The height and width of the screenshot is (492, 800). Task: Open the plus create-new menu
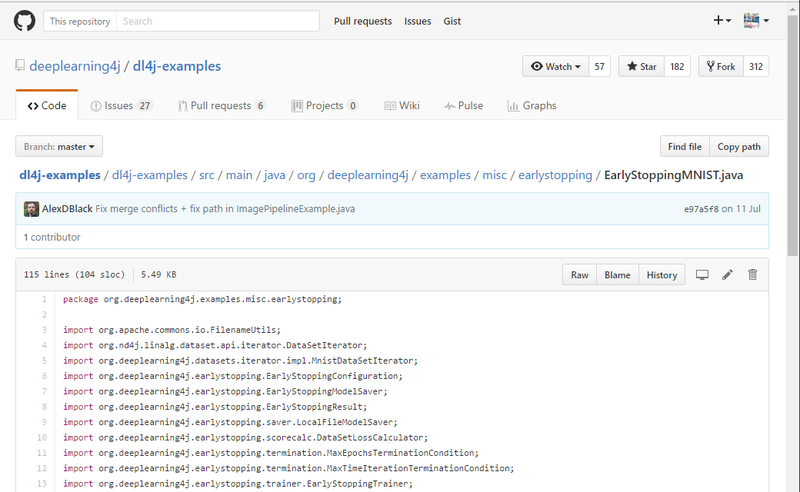coord(722,20)
